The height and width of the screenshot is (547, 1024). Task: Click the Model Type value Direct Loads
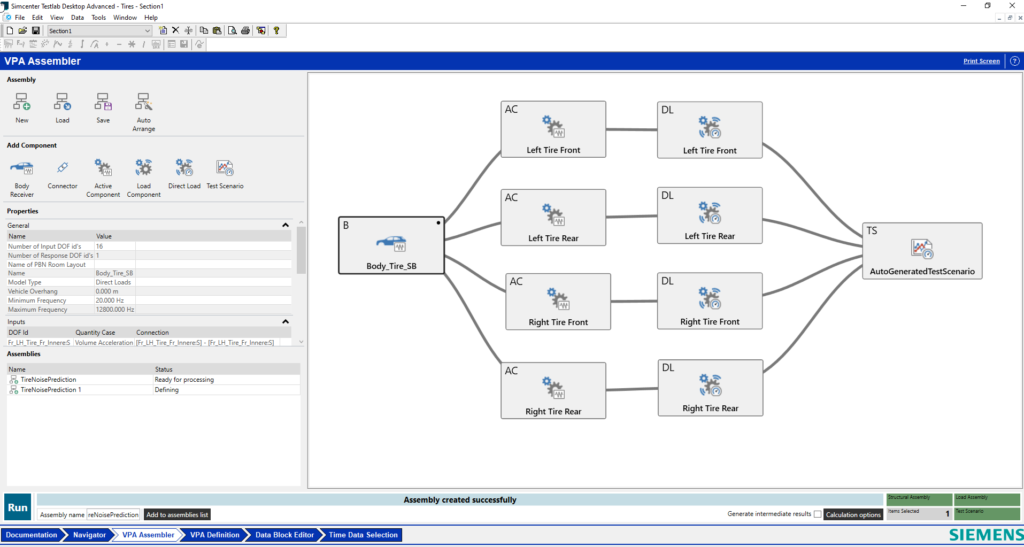click(x=113, y=282)
